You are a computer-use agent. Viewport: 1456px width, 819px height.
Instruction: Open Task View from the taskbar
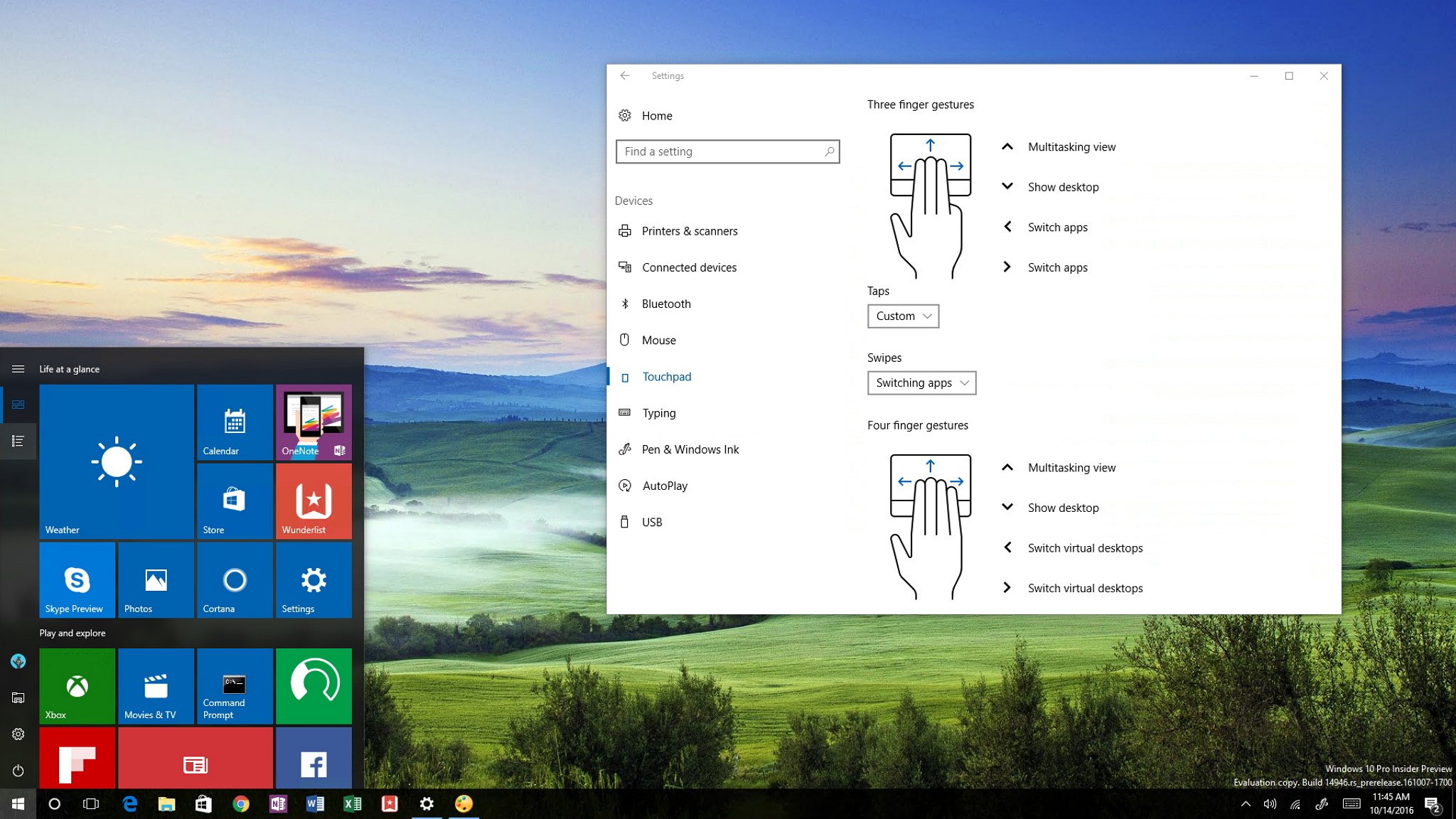[91, 804]
